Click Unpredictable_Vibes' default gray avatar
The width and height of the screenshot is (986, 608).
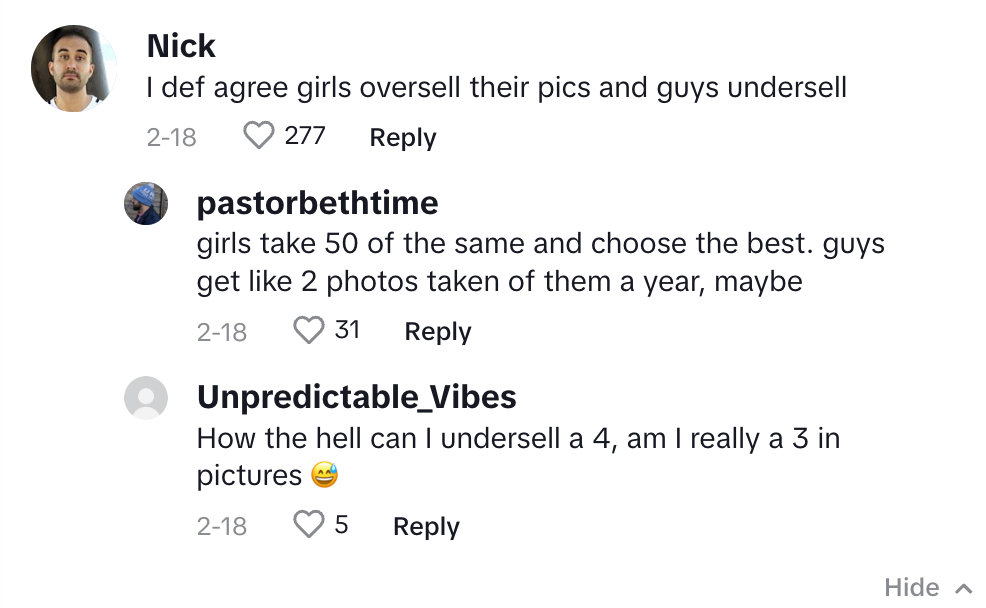pyautogui.click(x=145, y=397)
